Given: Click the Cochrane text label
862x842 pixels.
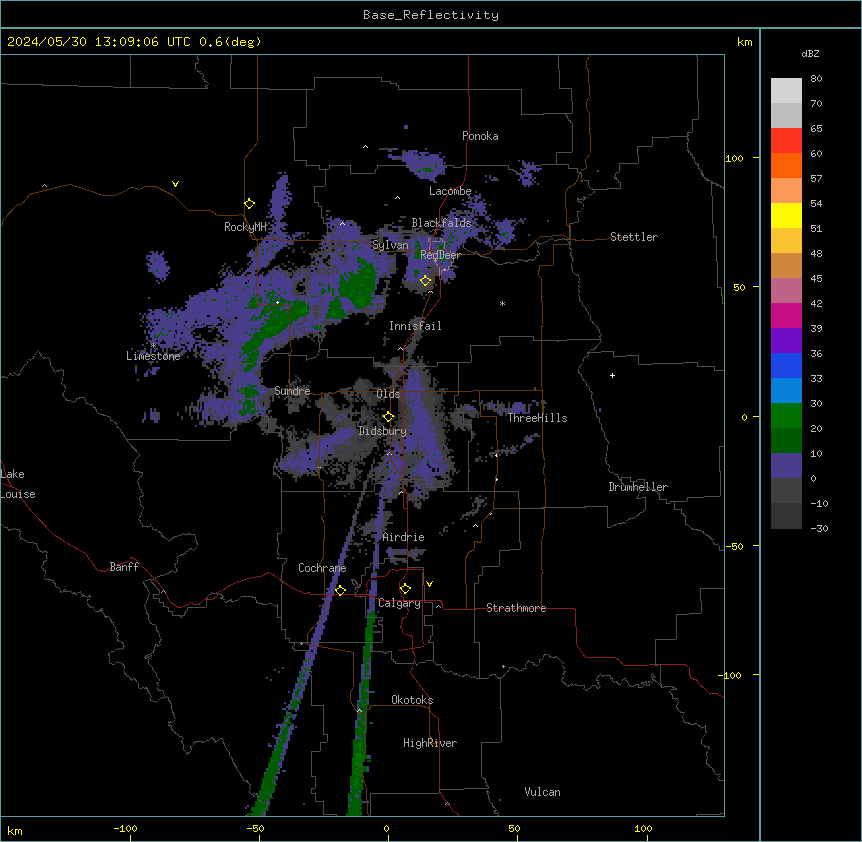Looking at the screenshot, I should (322, 568).
